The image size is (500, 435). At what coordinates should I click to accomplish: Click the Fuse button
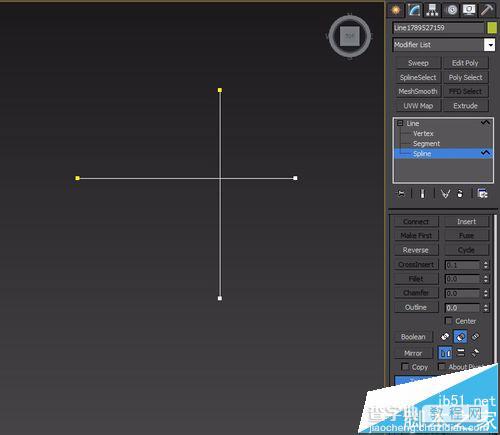coord(466,236)
